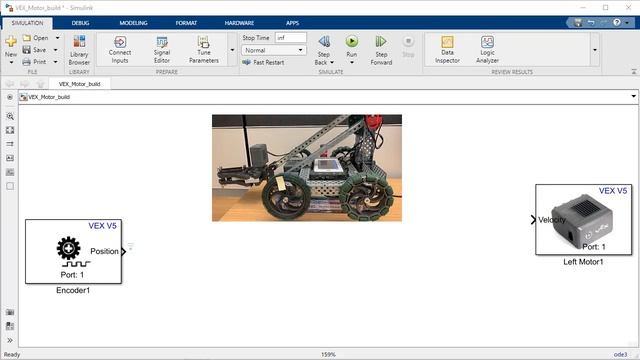
Task: Switch to the APPS tab
Action: coord(292,23)
